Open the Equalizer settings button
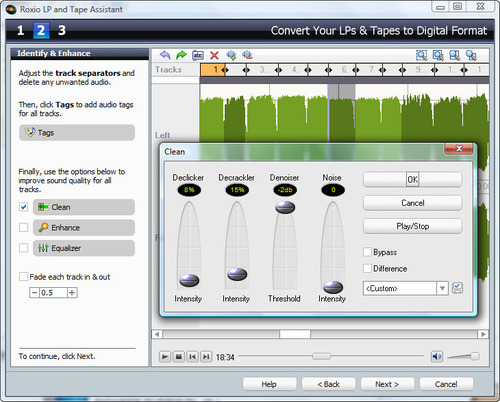The height and width of the screenshot is (402, 500). [x=84, y=248]
